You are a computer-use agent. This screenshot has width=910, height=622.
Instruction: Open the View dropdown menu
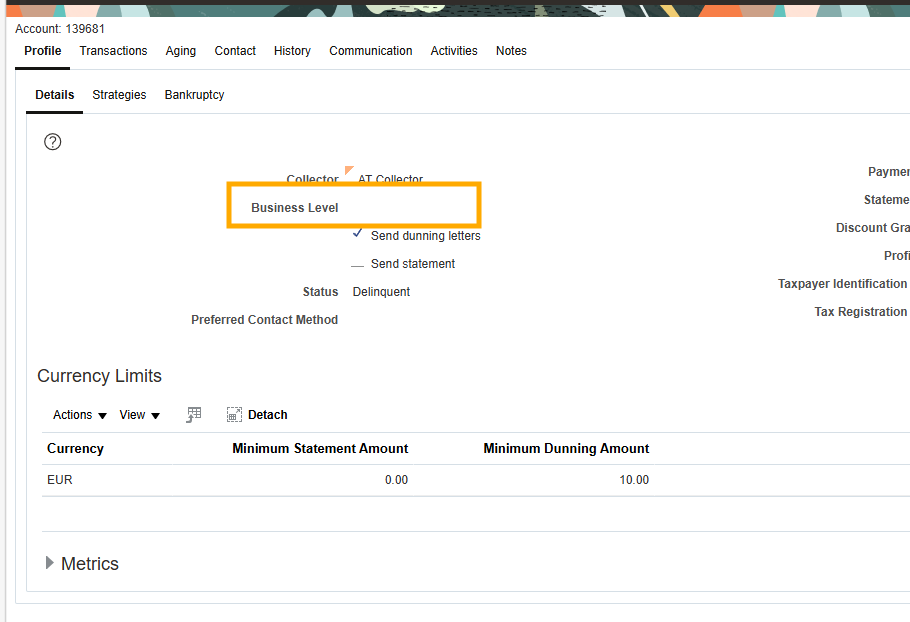pyautogui.click(x=139, y=415)
